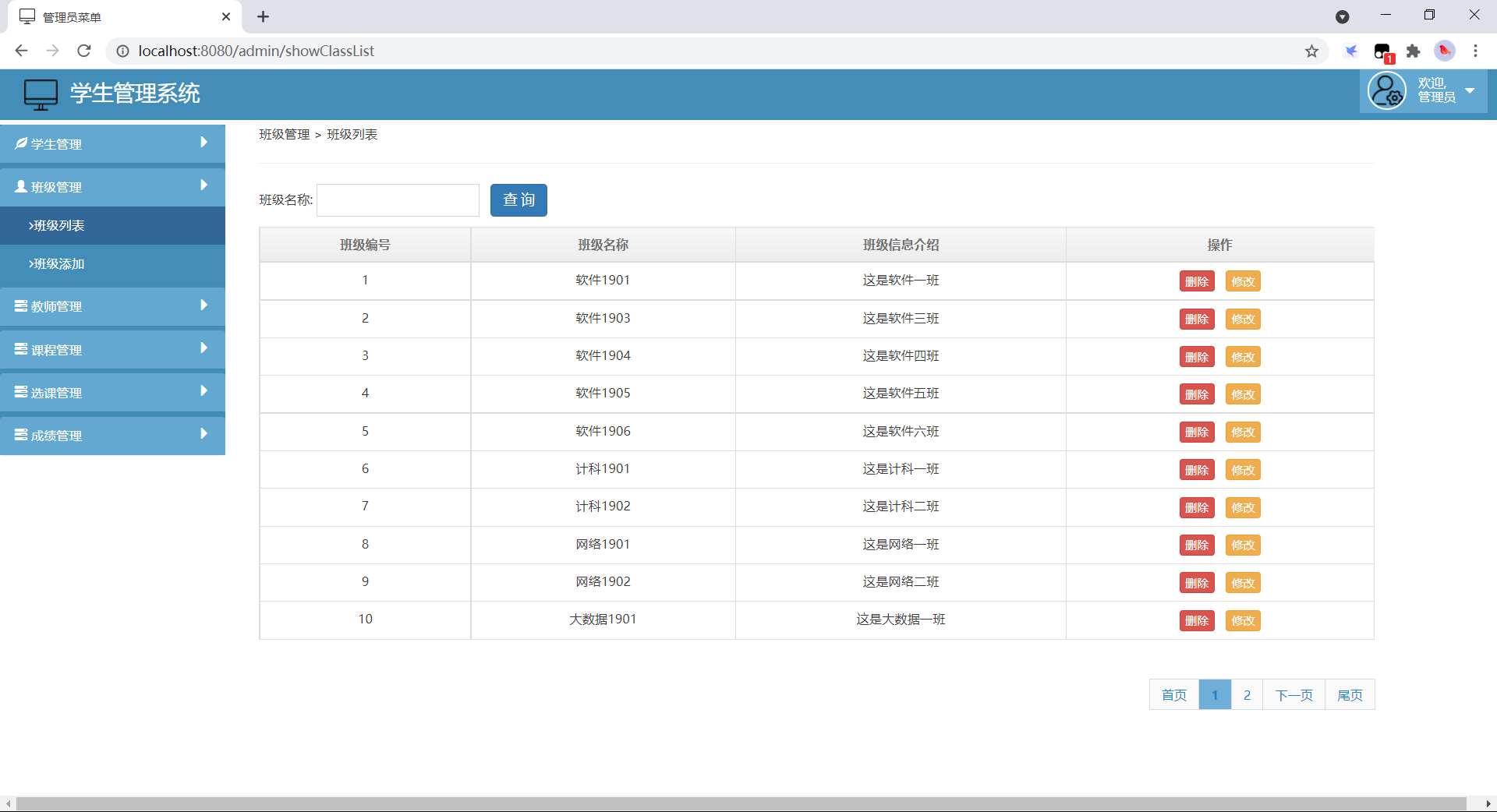Open the browser extensions puzzle icon

click(1413, 51)
